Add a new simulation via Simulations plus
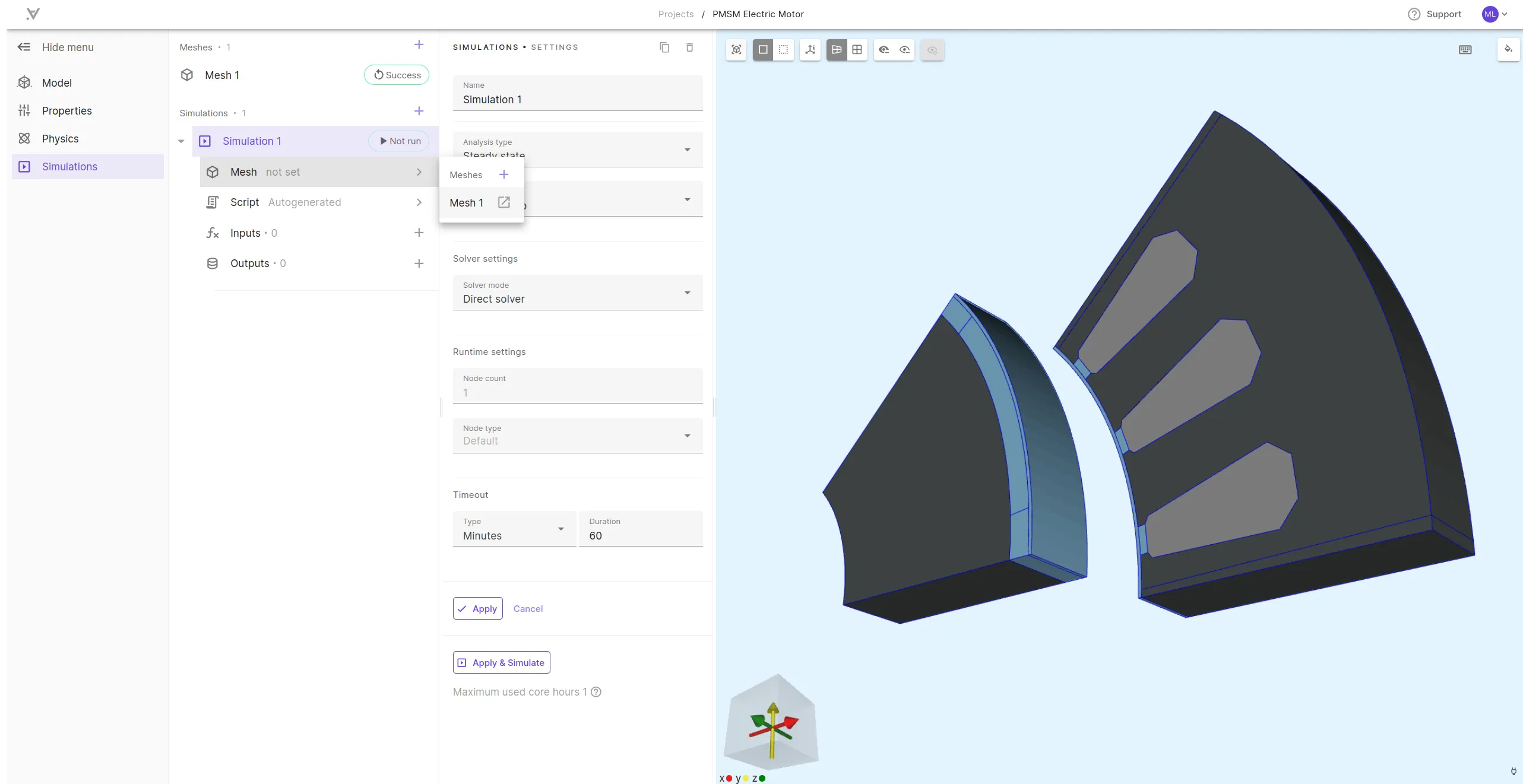Viewport: 1523px width, 784px height. pyautogui.click(x=419, y=111)
